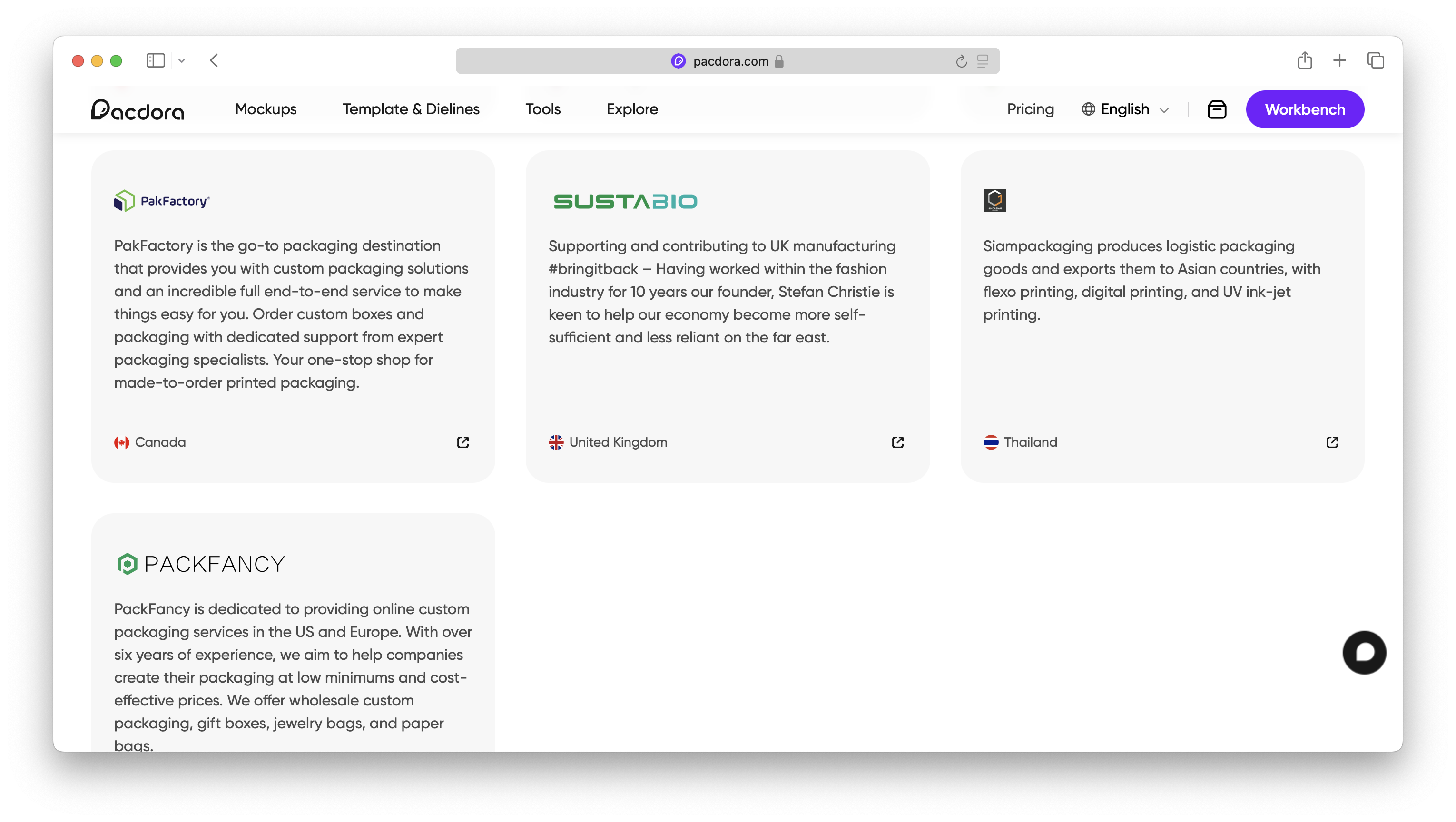Image resolution: width=1456 pixels, height=822 pixels.
Task: Expand sidebar options chevron in Safari toolbar
Action: 181,60
